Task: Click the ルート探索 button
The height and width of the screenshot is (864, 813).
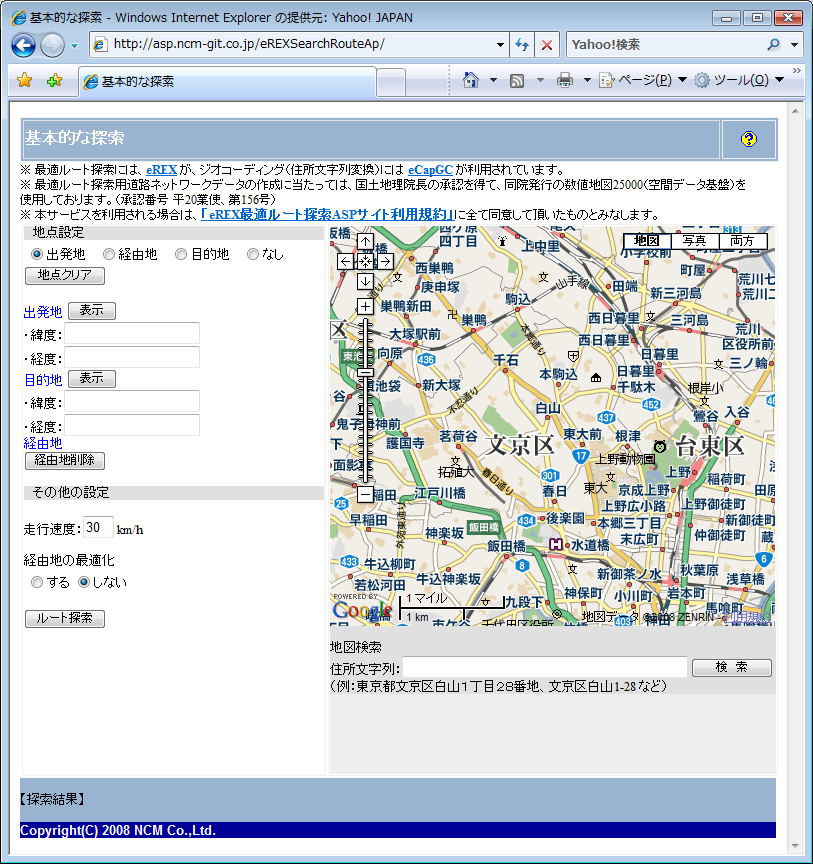Action: click(x=65, y=618)
